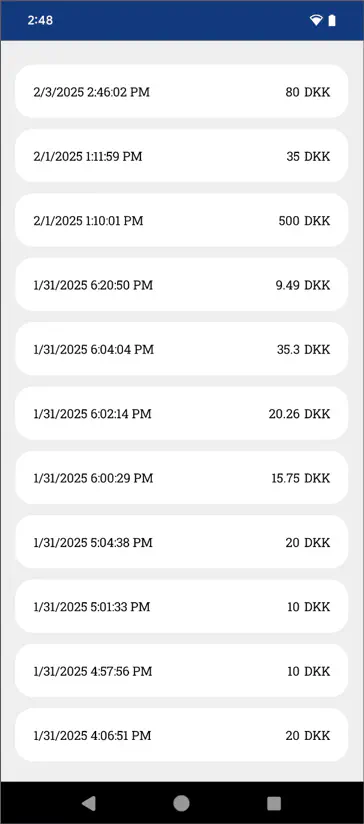364x824 pixels.
Task: Open the 20 DKK transaction at 5:04:38 PM
Action: point(182,542)
